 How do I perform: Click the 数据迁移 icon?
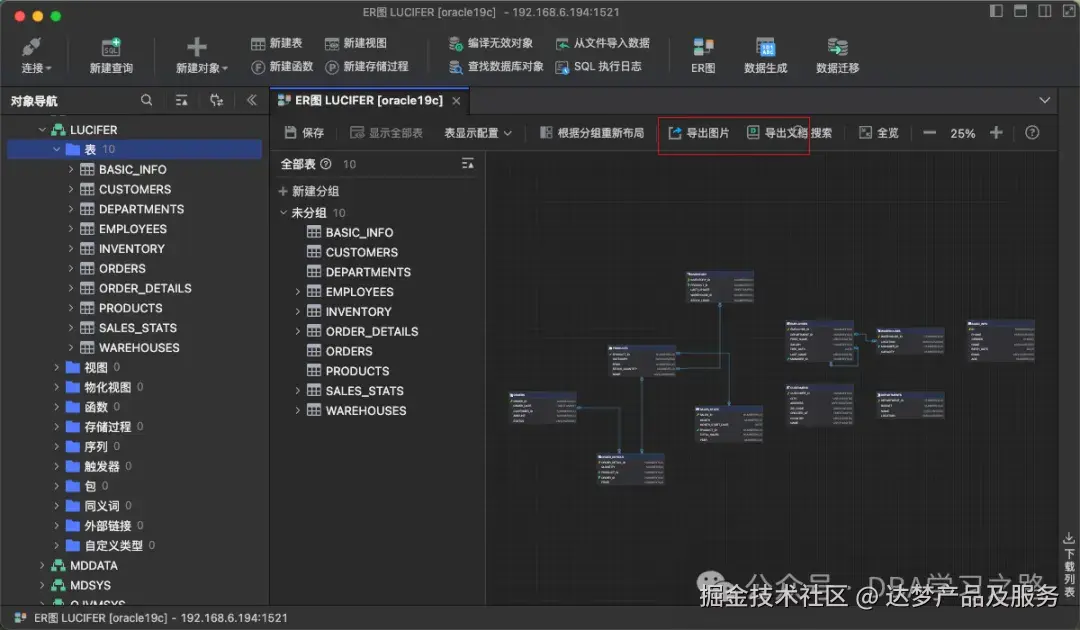[837, 54]
